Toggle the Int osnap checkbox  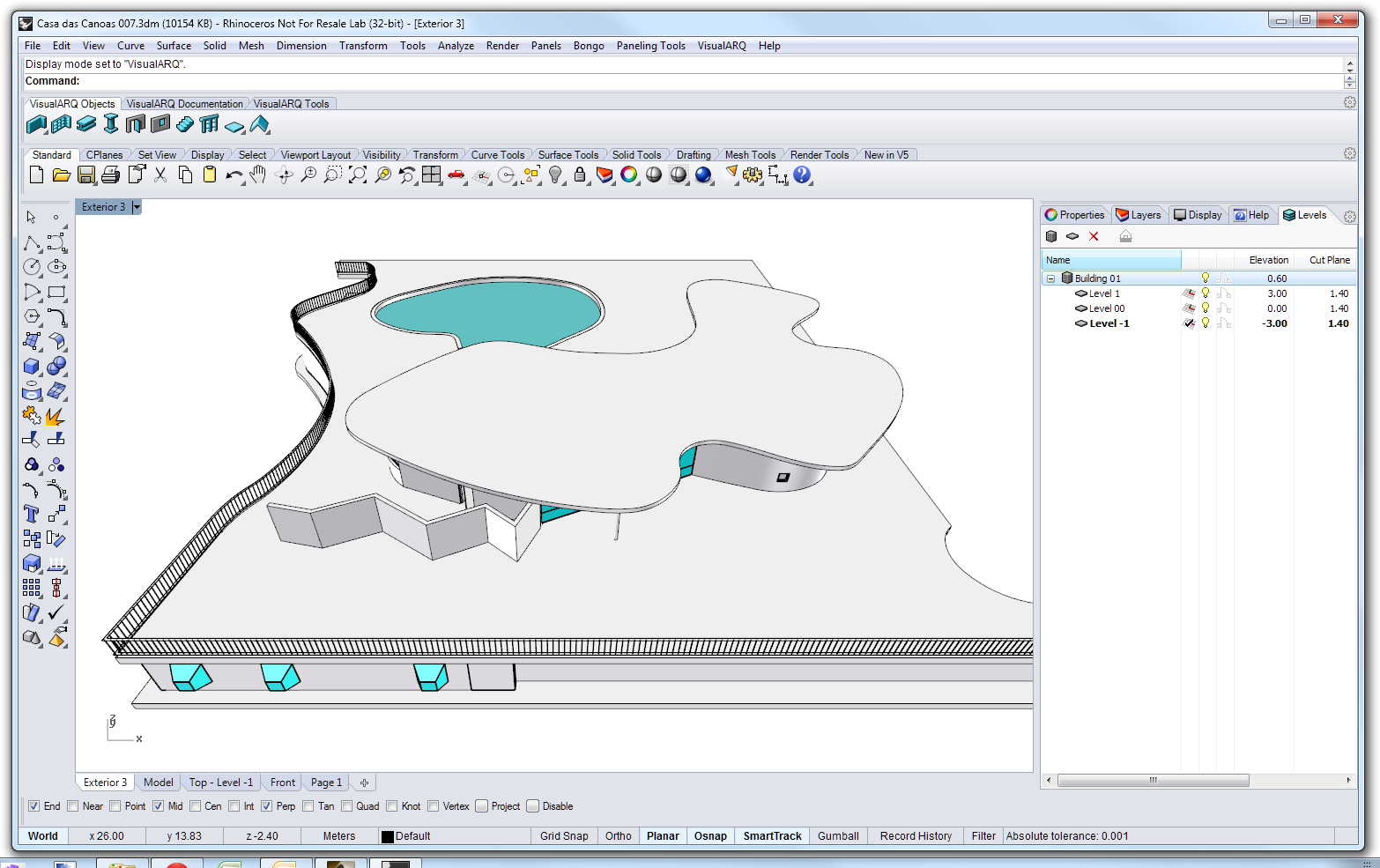234,805
